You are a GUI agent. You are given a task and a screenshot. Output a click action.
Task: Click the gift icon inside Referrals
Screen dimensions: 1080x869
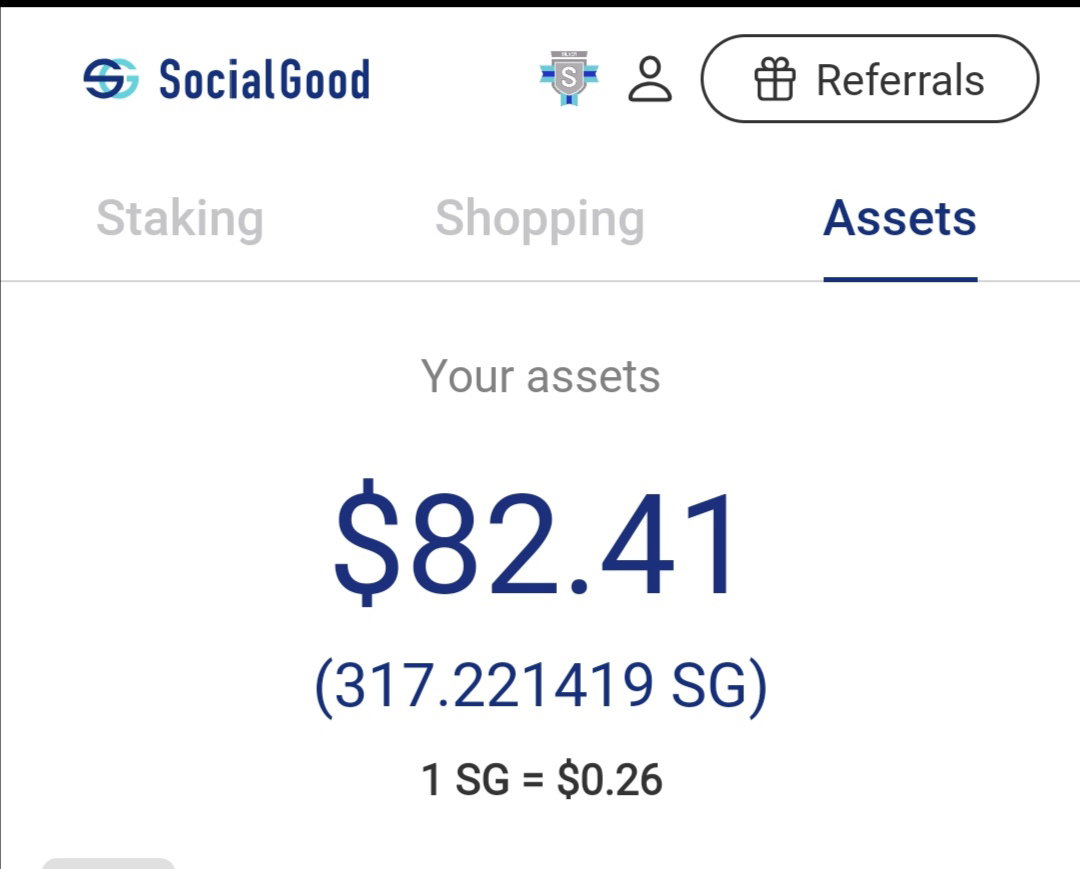pyautogui.click(x=775, y=79)
